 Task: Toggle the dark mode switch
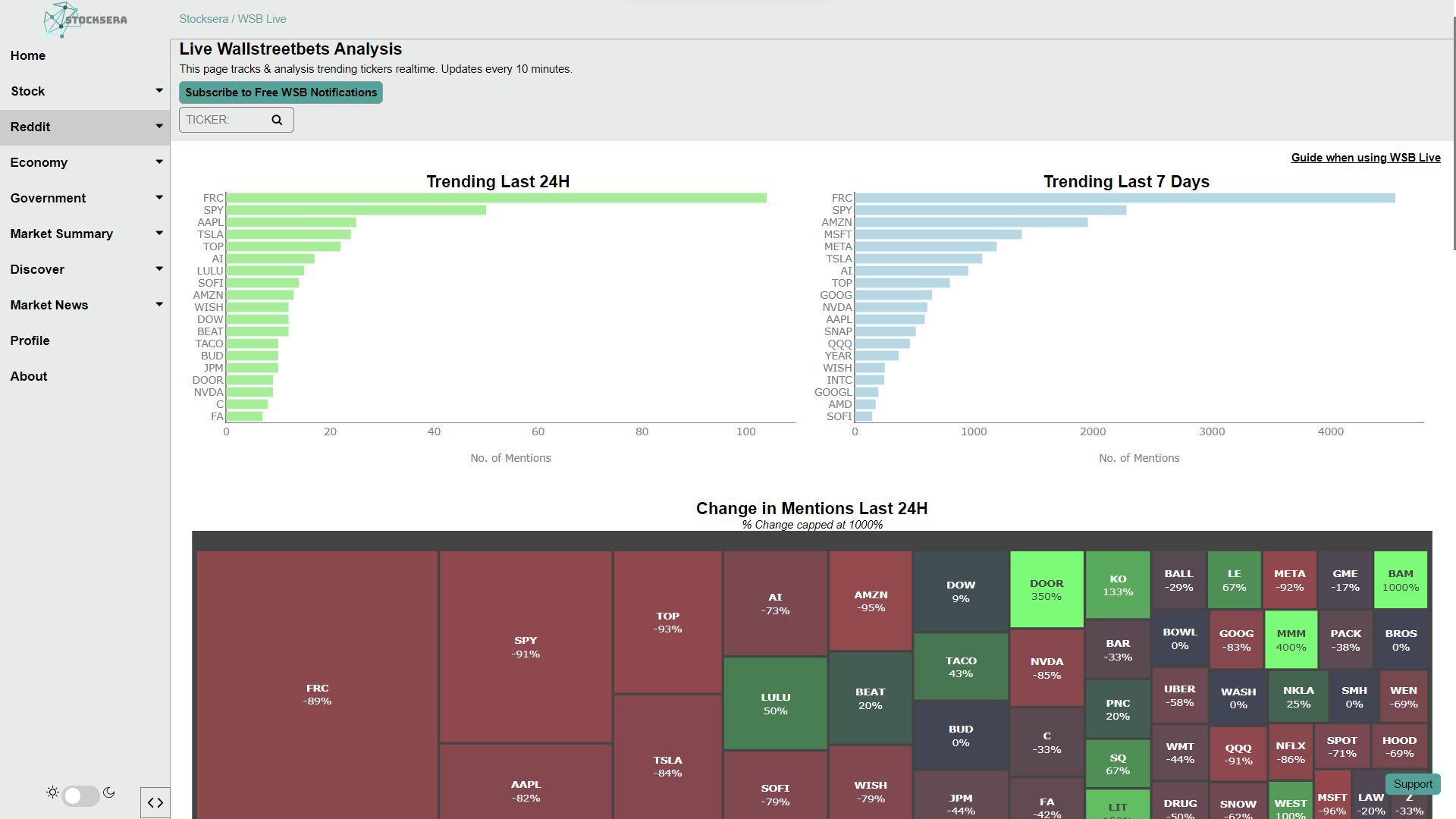tap(80, 795)
